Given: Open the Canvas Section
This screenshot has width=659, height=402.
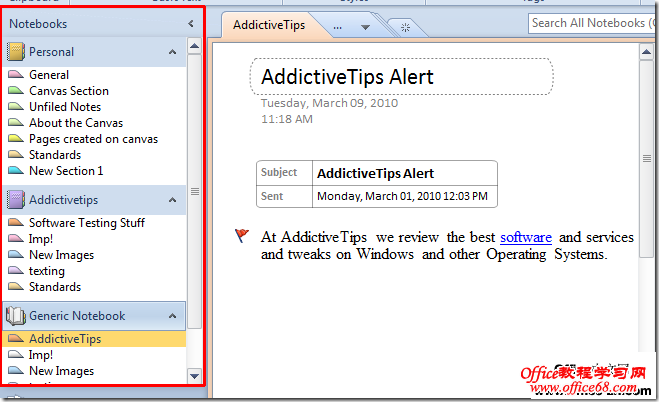Looking at the screenshot, I should [x=69, y=91].
